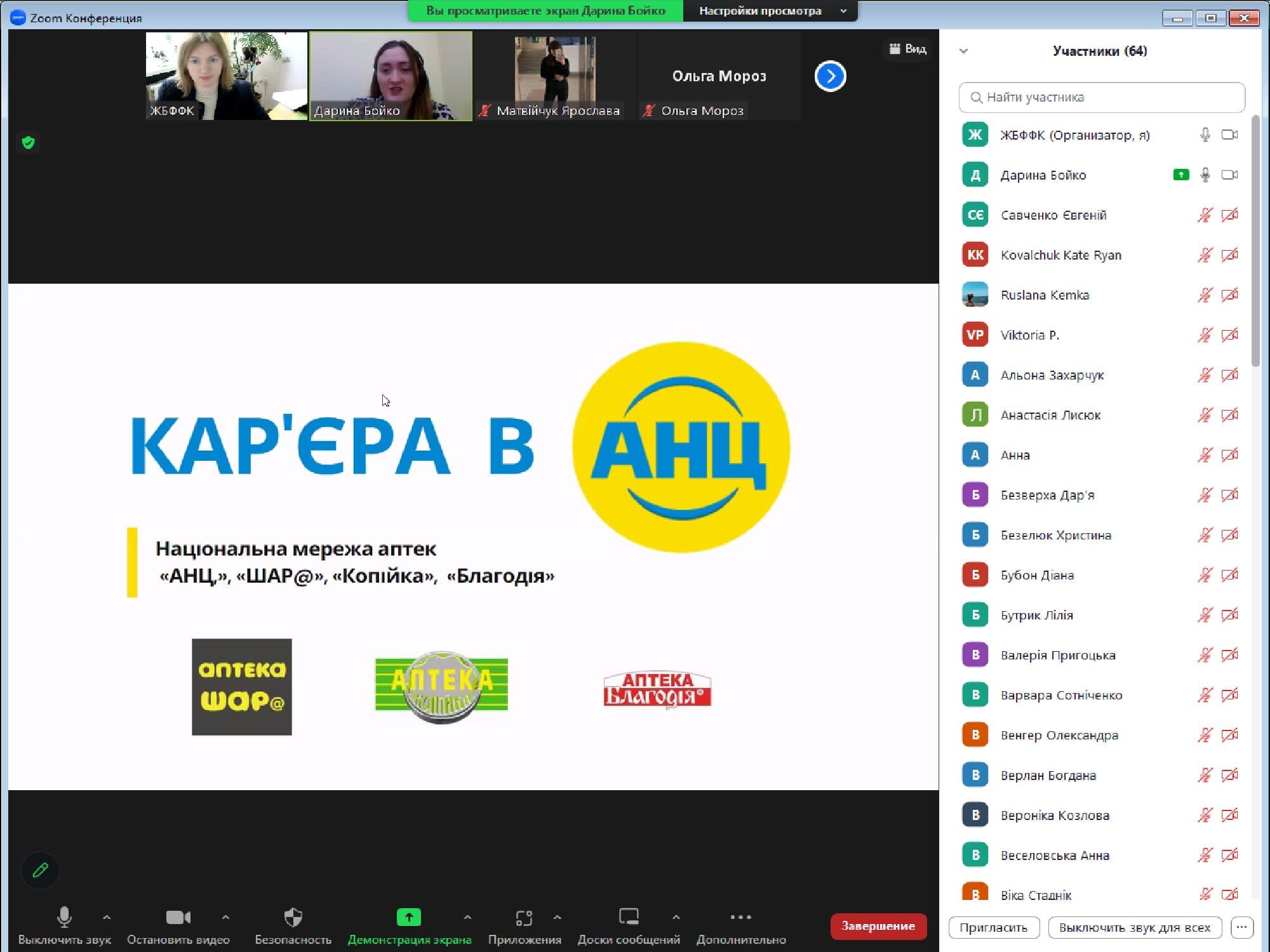The width and height of the screenshot is (1270, 952).
Task: Click СЄ avatar of Савченко Євгеній
Action: click(975, 215)
